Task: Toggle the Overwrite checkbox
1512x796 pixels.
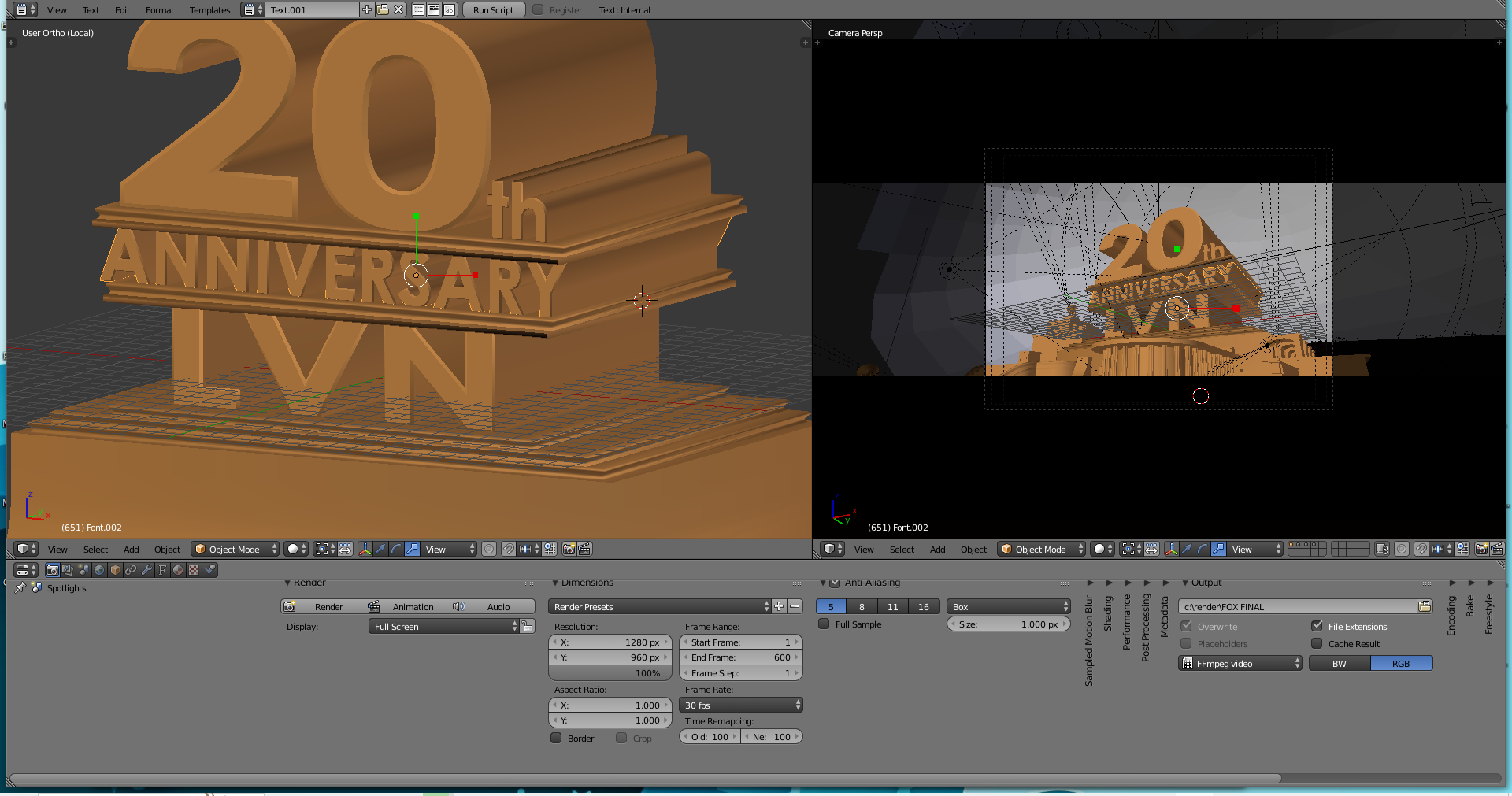Action: pyautogui.click(x=1186, y=626)
